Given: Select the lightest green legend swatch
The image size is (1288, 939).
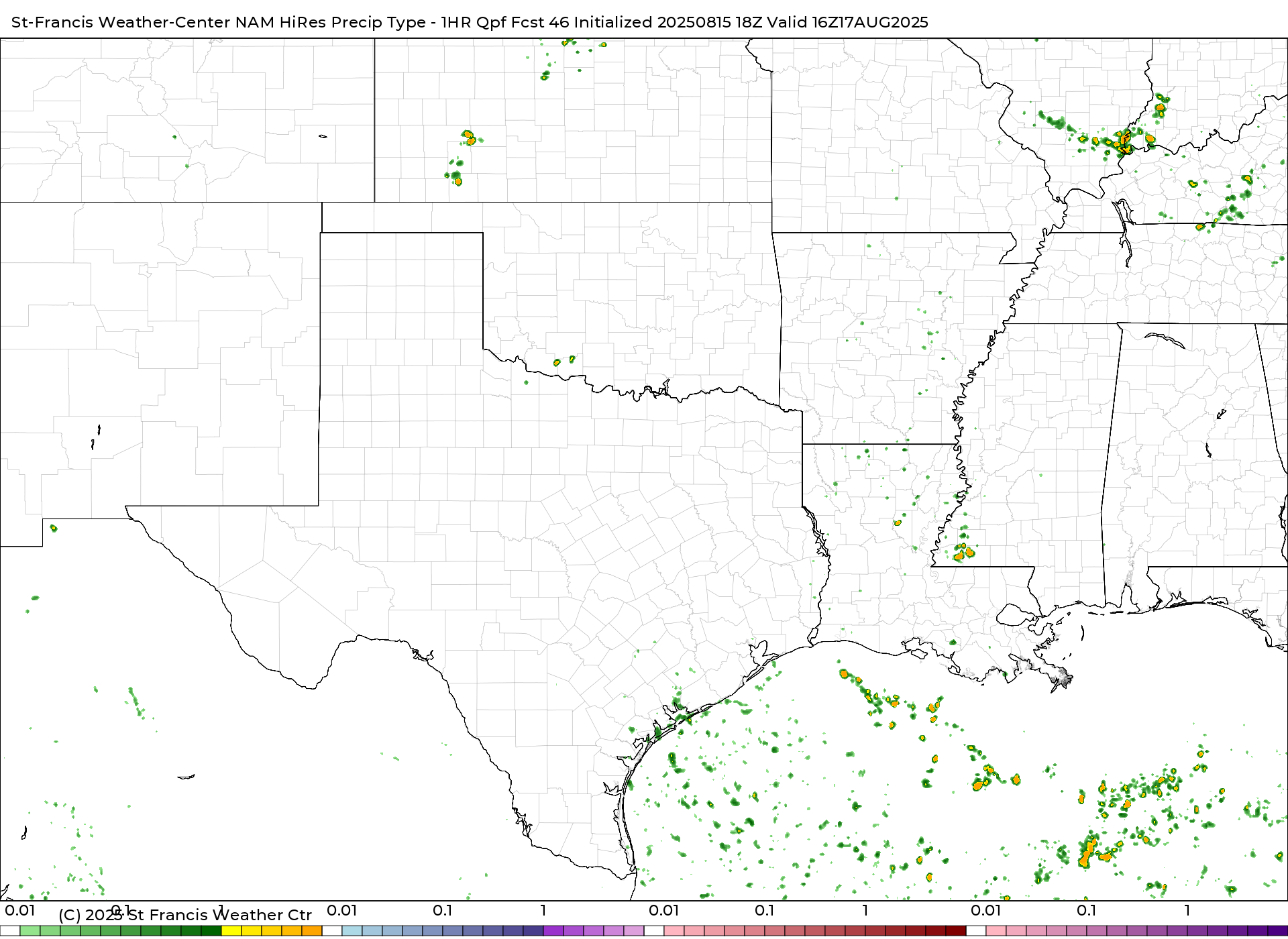Looking at the screenshot, I should point(30,931).
